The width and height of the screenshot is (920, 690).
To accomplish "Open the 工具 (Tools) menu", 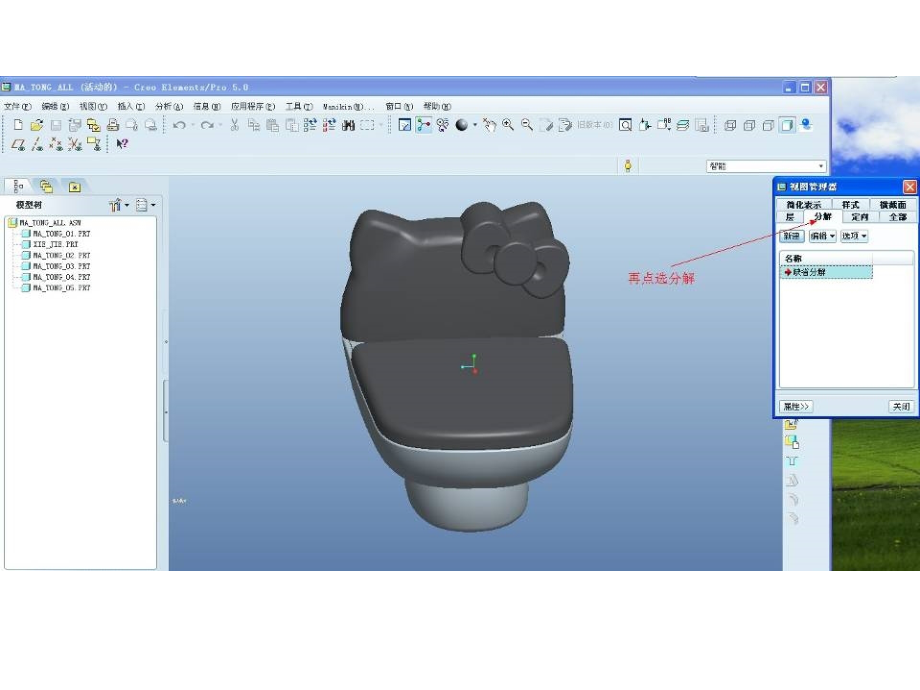I will point(299,106).
